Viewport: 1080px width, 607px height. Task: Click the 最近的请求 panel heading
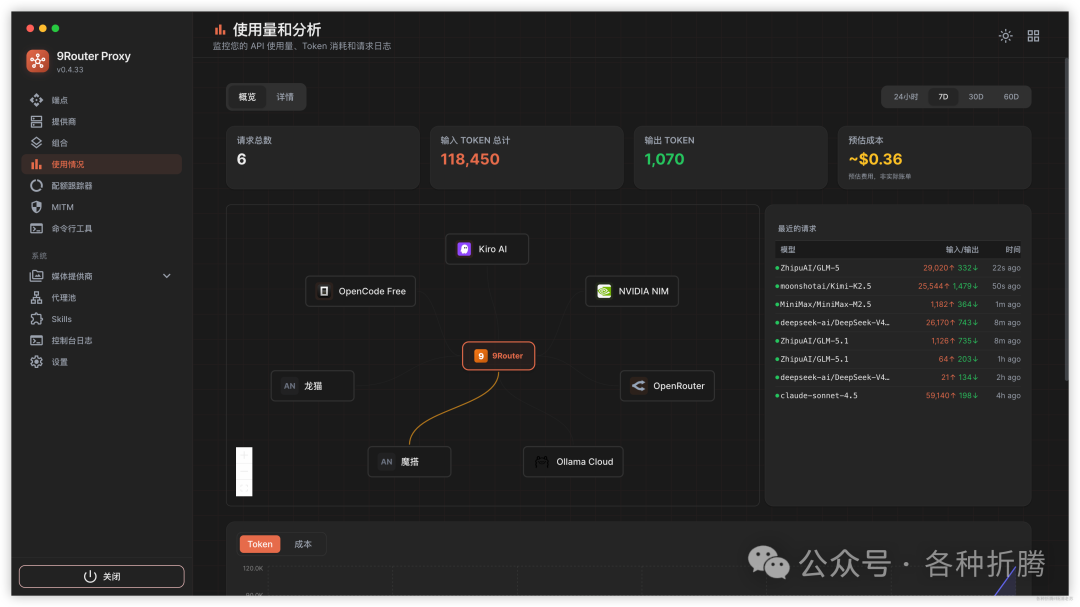coord(797,228)
